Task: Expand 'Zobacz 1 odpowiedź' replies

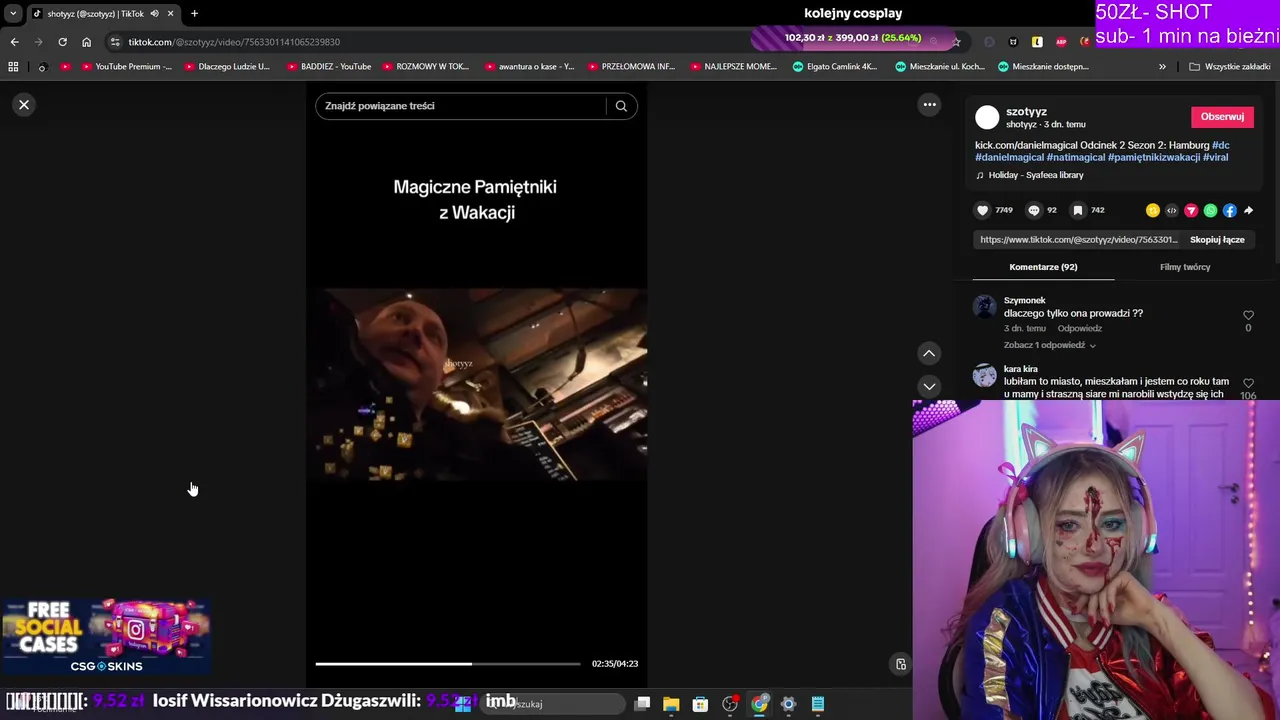Action: click(x=1050, y=345)
